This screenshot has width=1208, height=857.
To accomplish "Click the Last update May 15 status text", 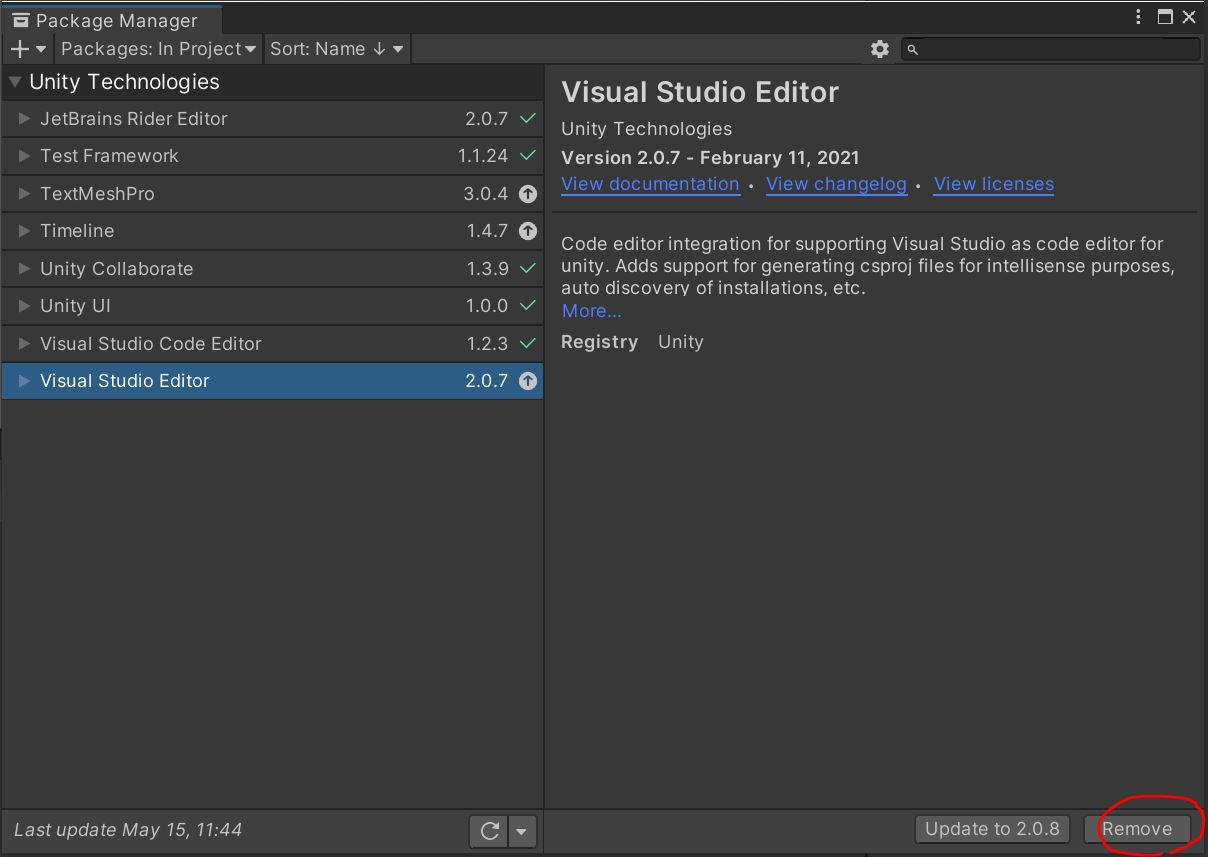I will pyautogui.click(x=128, y=830).
